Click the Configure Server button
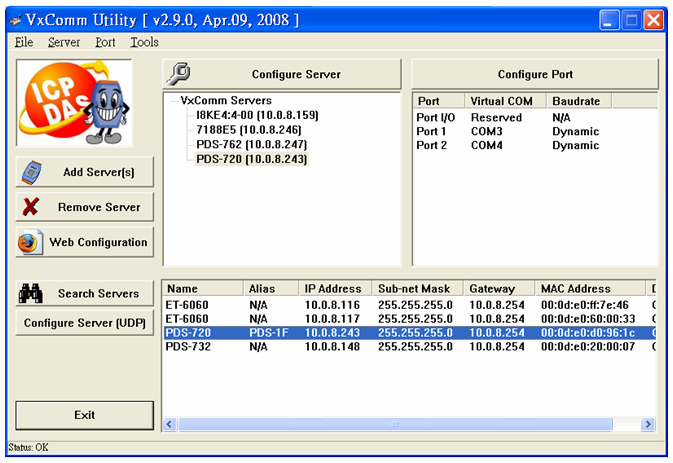The image size is (673, 463). pos(282,74)
